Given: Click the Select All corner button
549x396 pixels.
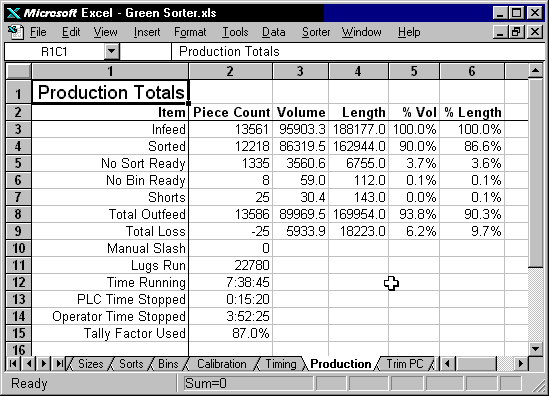Looking at the screenshot, I should [x=19, y=71].
